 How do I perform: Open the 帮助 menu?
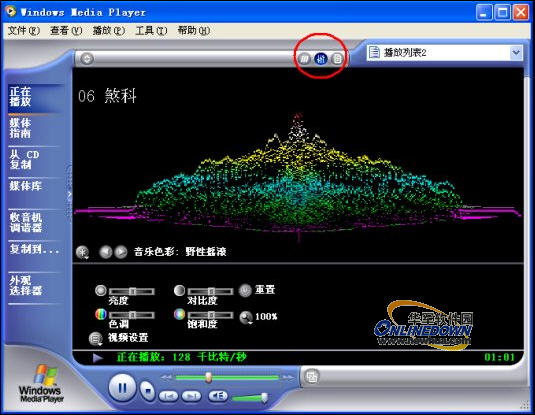(x=193, y=31)
